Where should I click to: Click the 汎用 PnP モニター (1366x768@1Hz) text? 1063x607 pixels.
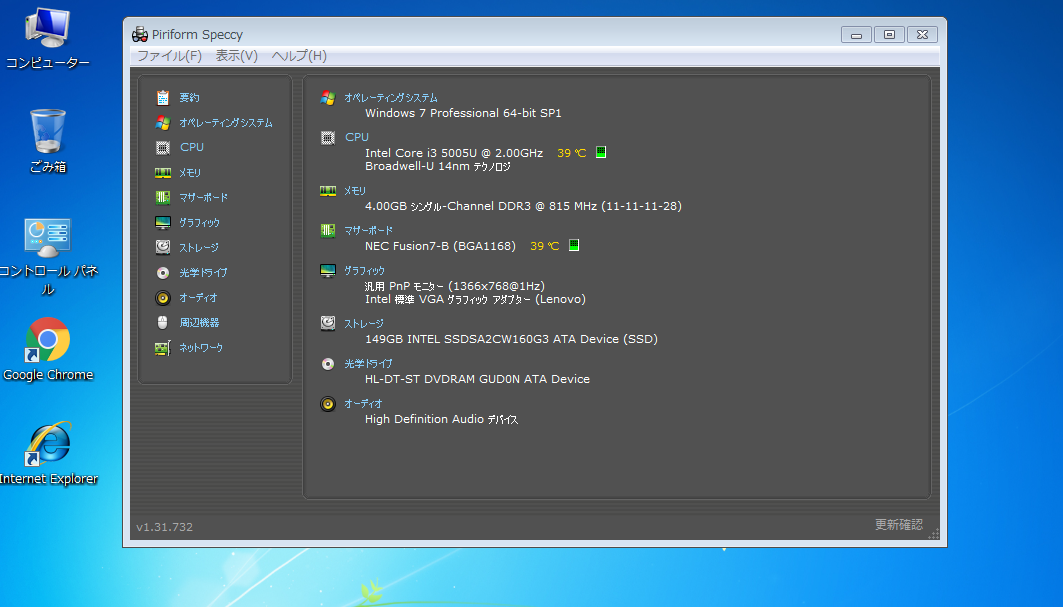tap(454, 286)
